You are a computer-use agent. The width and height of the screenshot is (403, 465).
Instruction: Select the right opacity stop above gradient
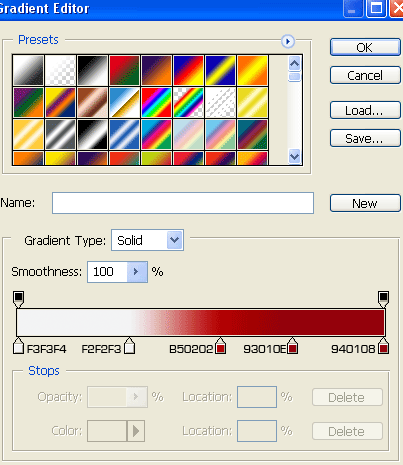click(383, 299)
